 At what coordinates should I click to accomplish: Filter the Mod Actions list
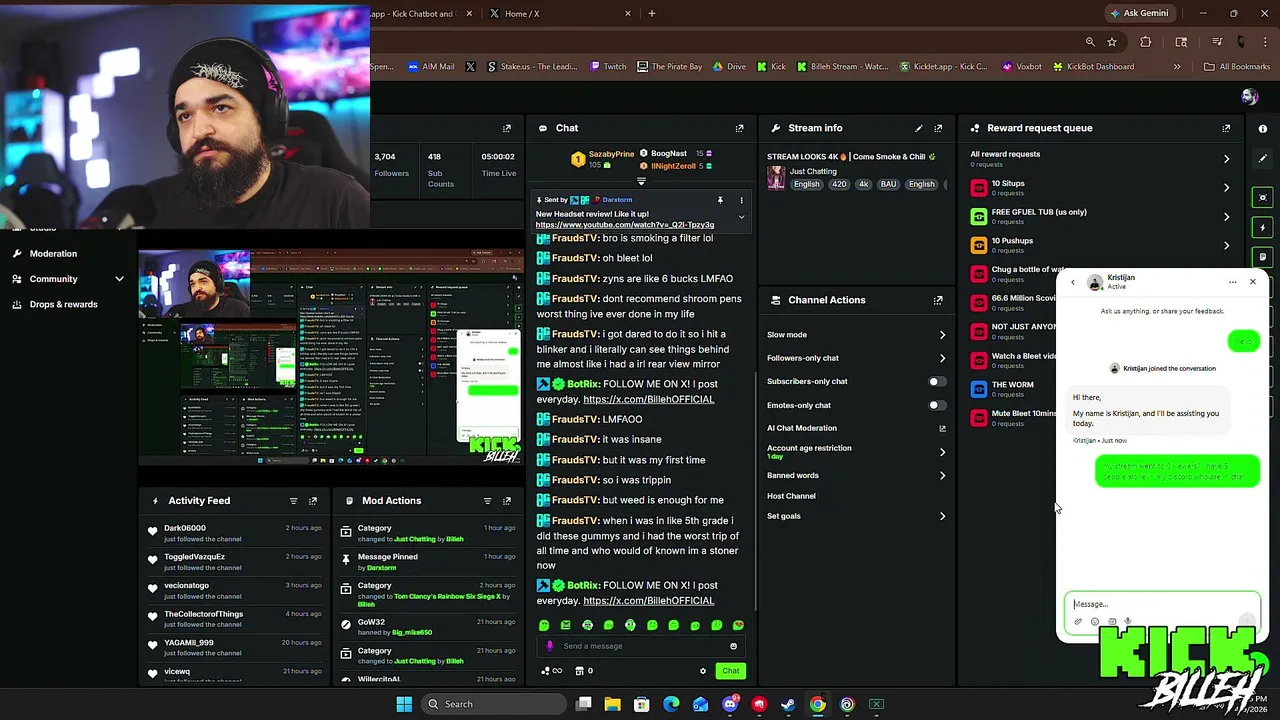click(x=487, y=501)
